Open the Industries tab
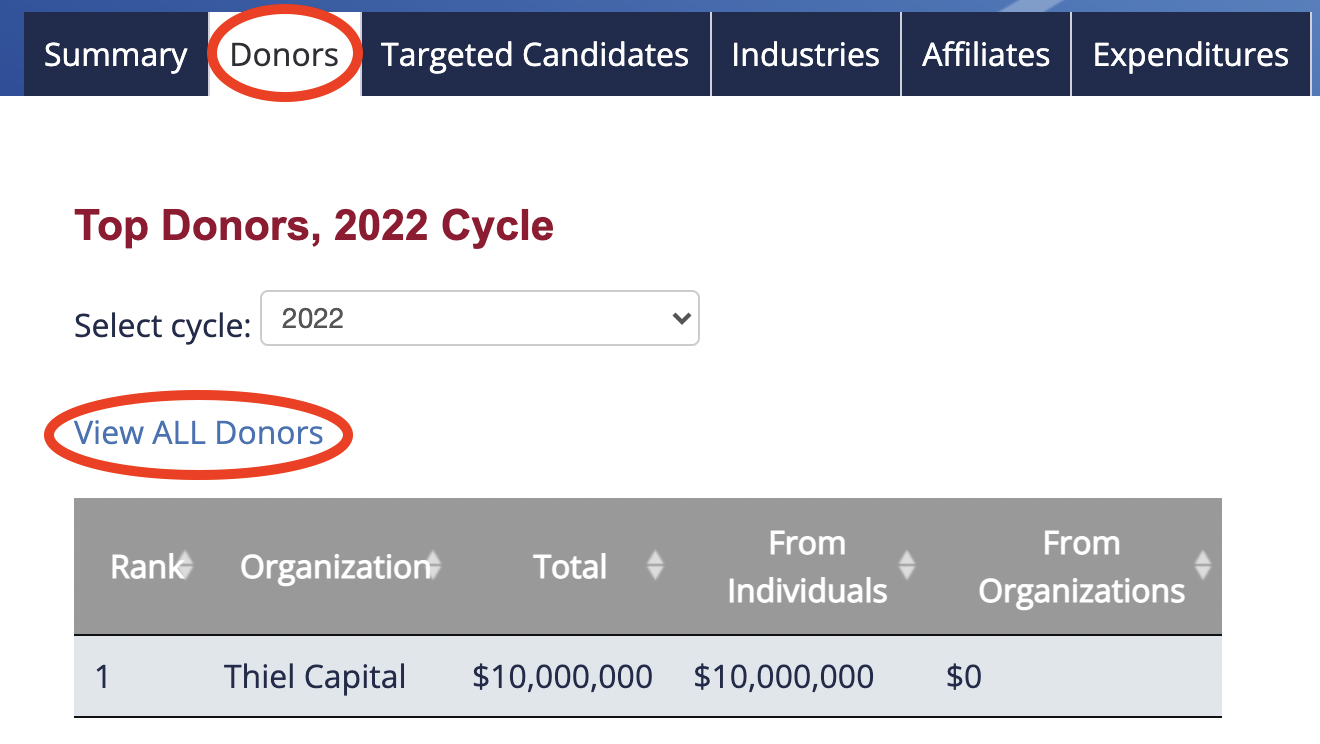 tap(805, 54)
